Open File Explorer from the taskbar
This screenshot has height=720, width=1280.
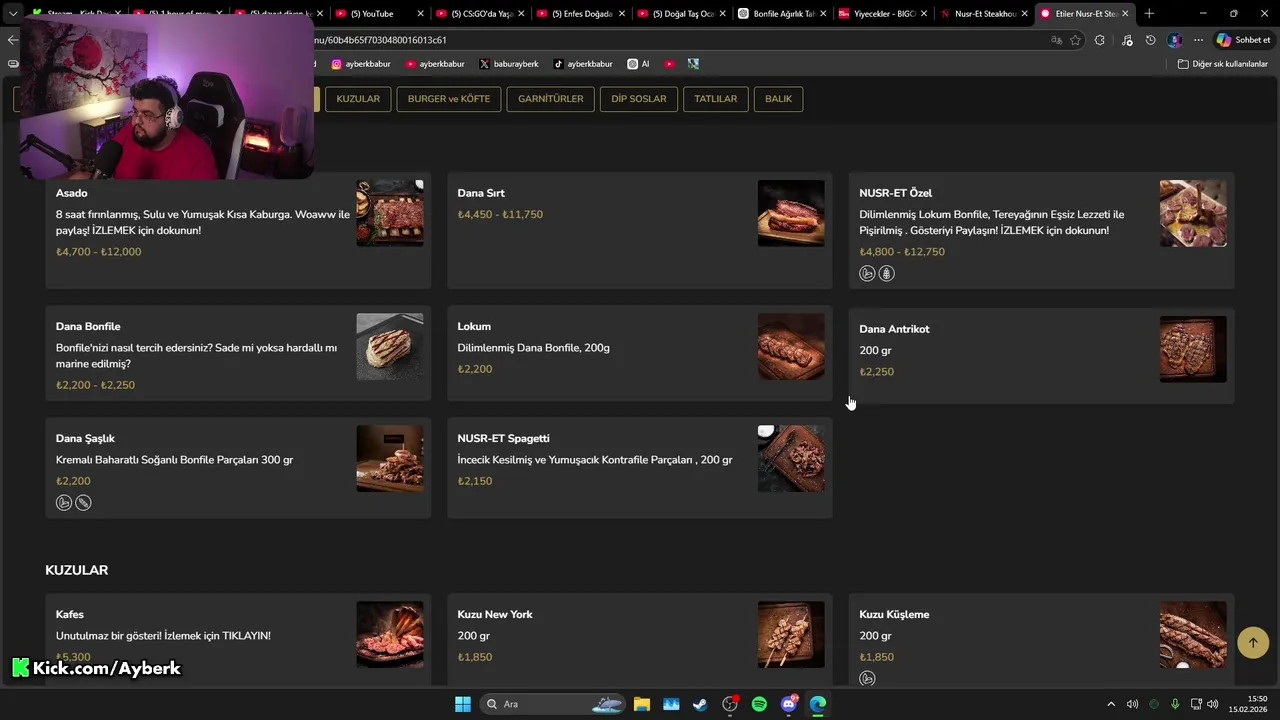click(641, 704)
